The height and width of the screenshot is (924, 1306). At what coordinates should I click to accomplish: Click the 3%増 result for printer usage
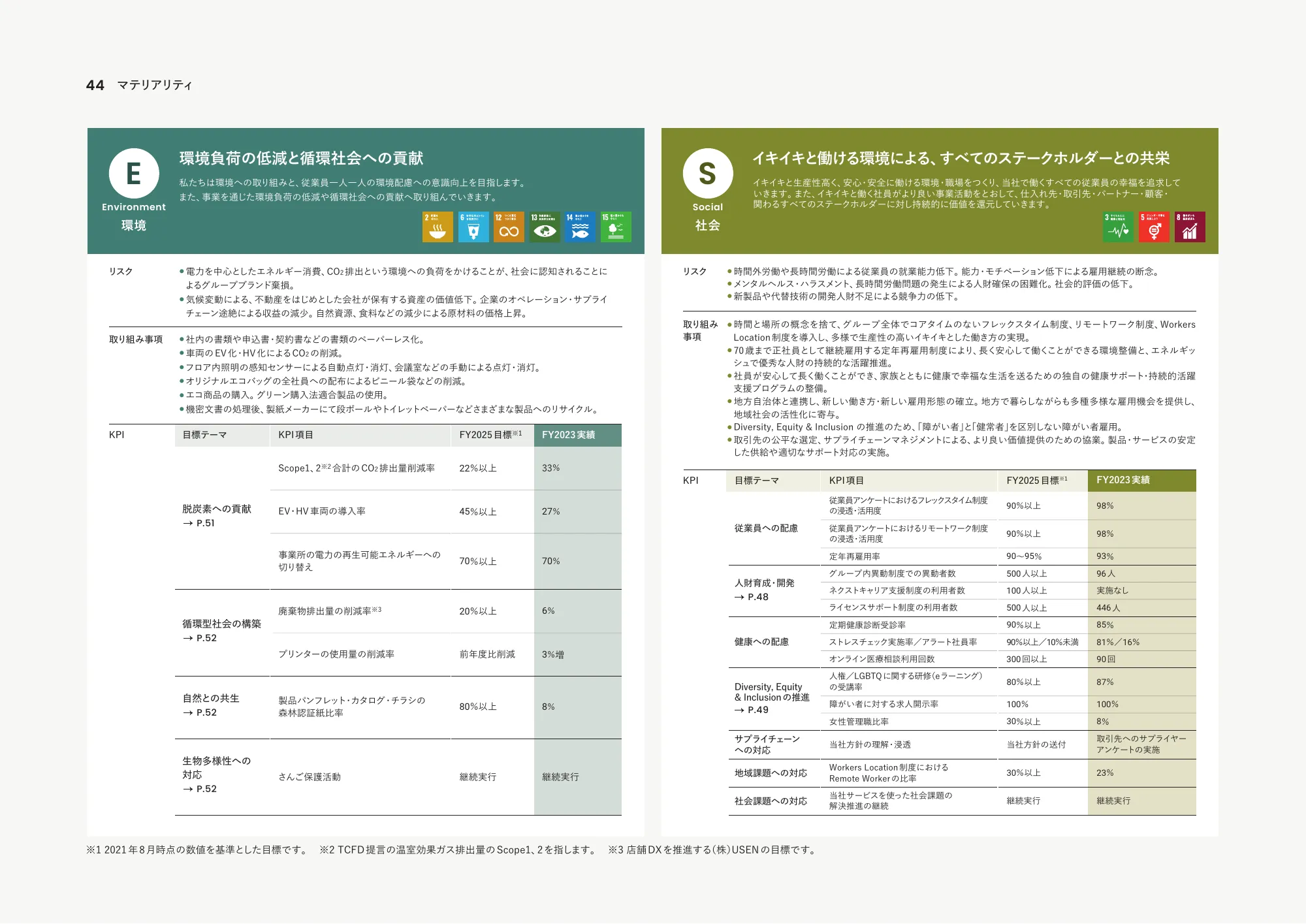(552, 654)
